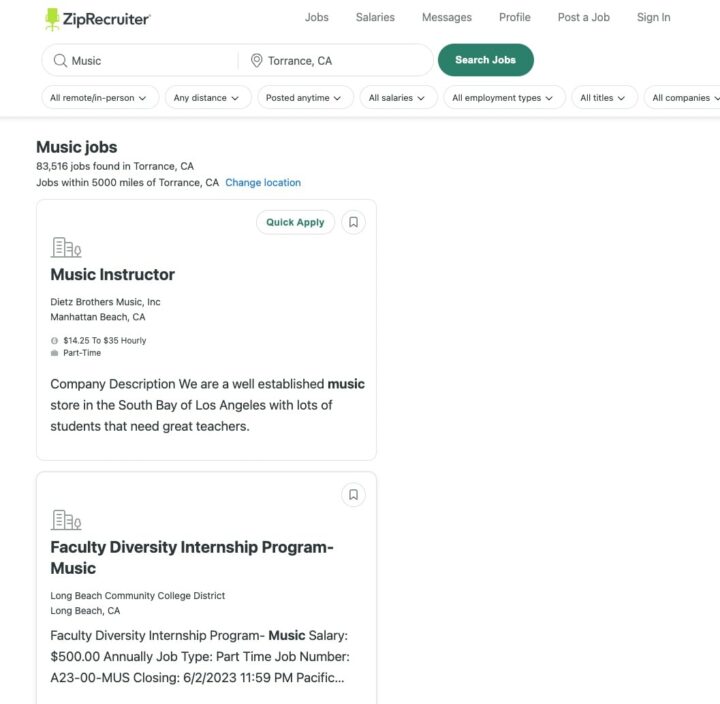The height and width of the screenshot is (704, 720).
Task: Click Quick Apply on Music Instructor
Action: (x=295, y=222)
